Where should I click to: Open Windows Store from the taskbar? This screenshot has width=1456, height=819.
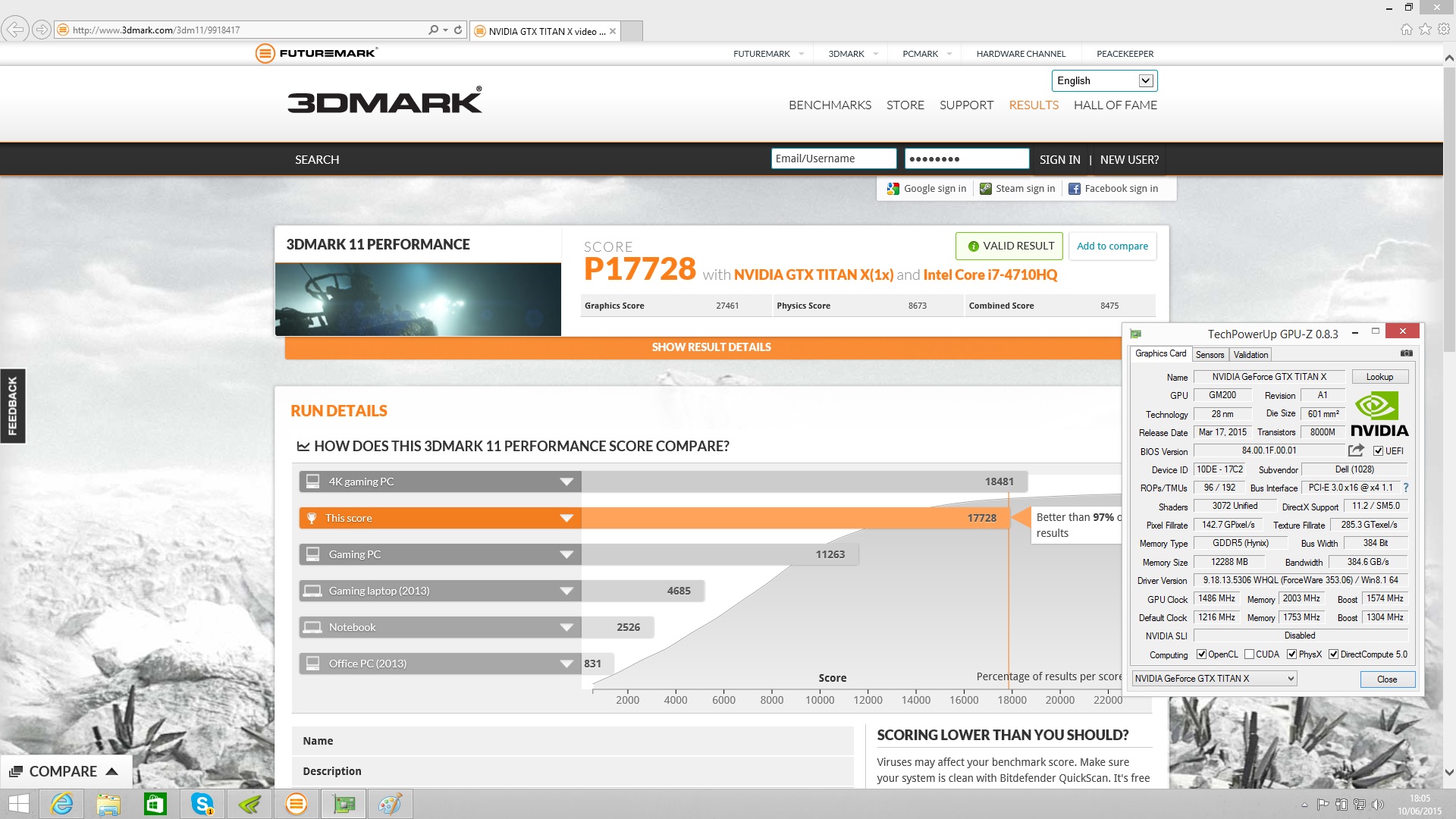(155, 804)
